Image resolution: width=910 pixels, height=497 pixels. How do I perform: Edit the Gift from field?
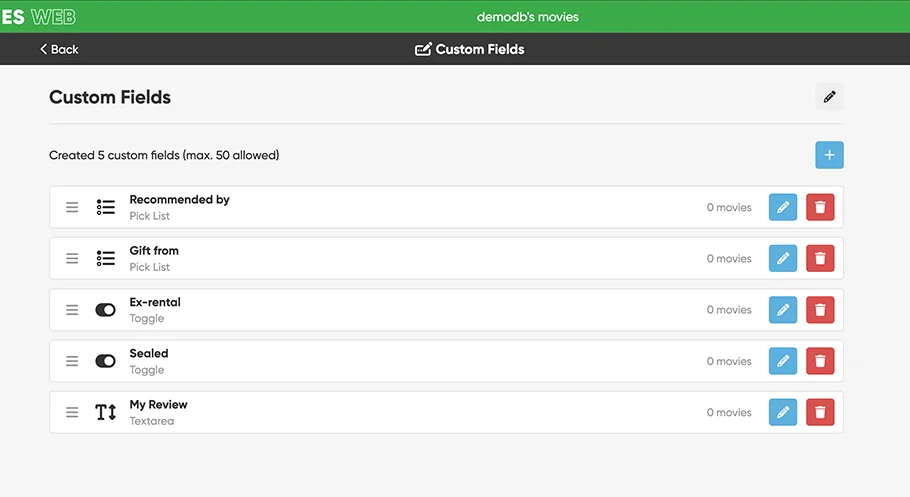point(783,258)
